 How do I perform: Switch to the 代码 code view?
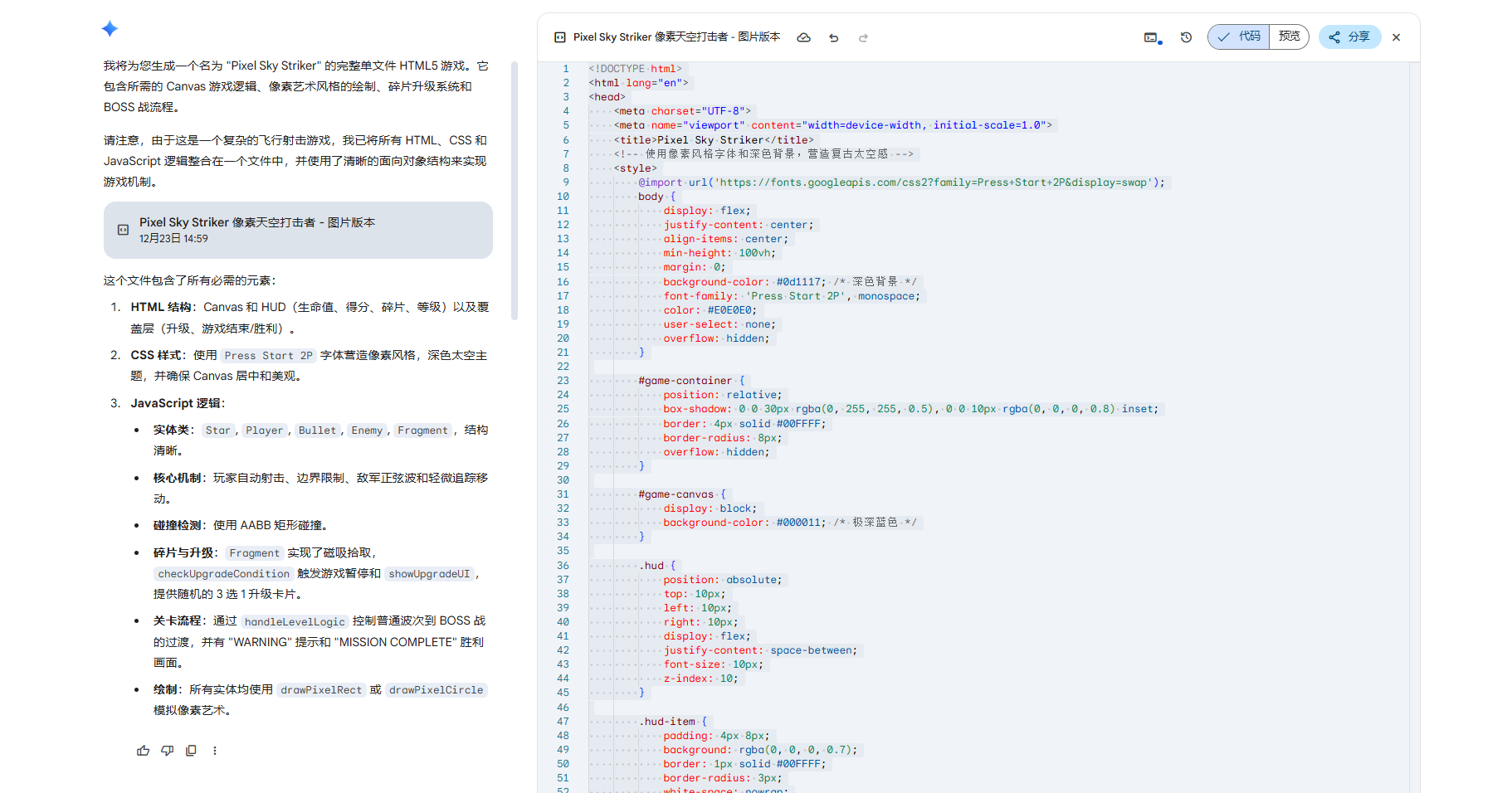(1239, 36)
